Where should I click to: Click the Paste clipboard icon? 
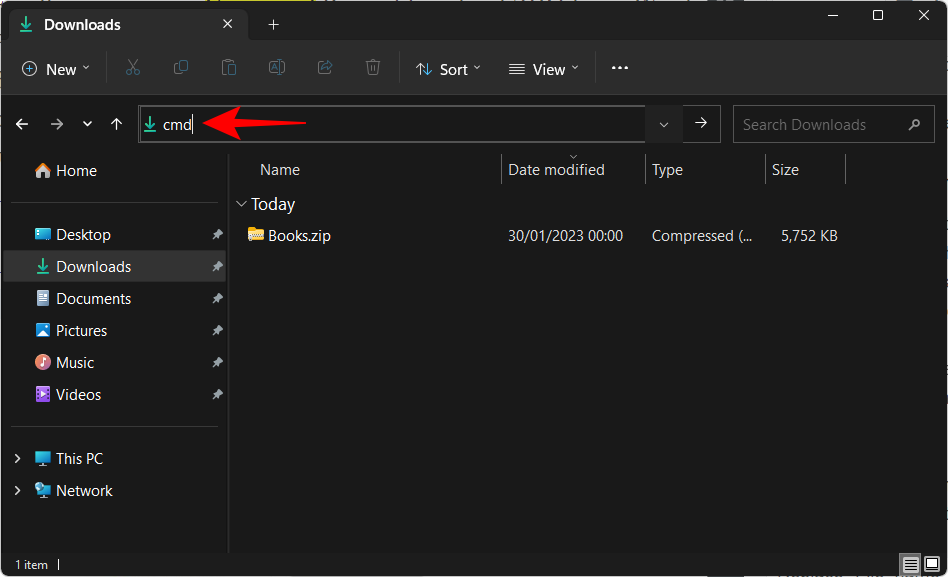point(229,68)
